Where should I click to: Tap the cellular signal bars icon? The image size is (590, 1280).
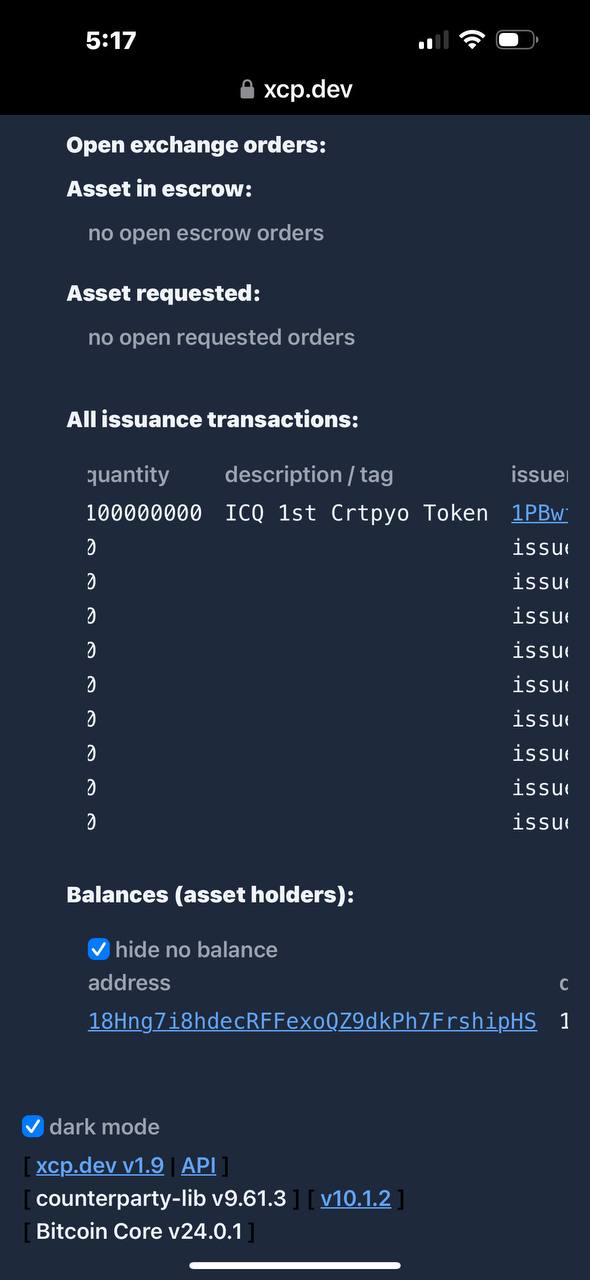pos(433,41)
